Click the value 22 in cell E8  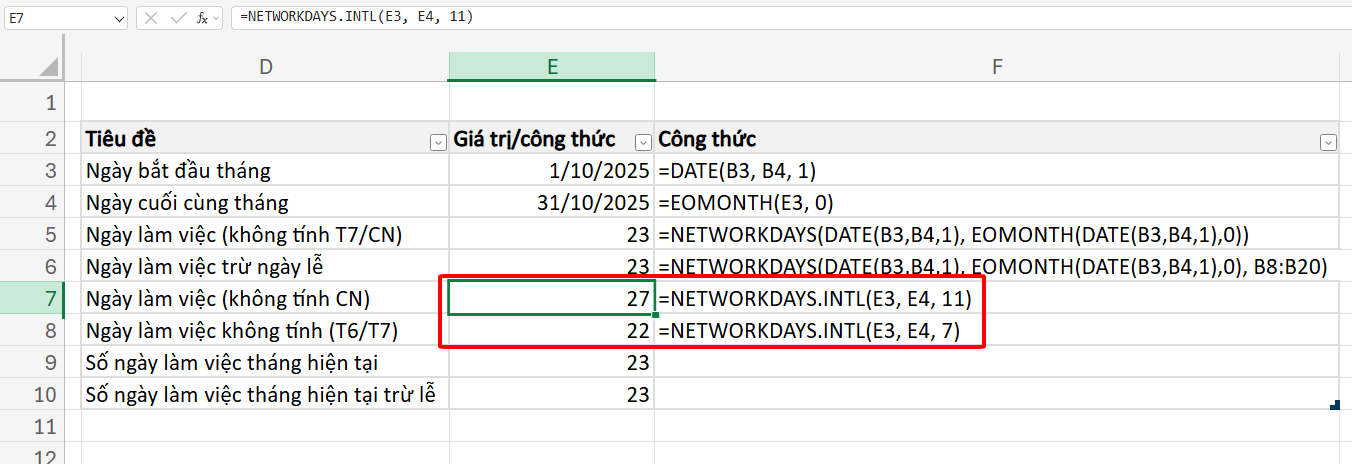(638, 331)
